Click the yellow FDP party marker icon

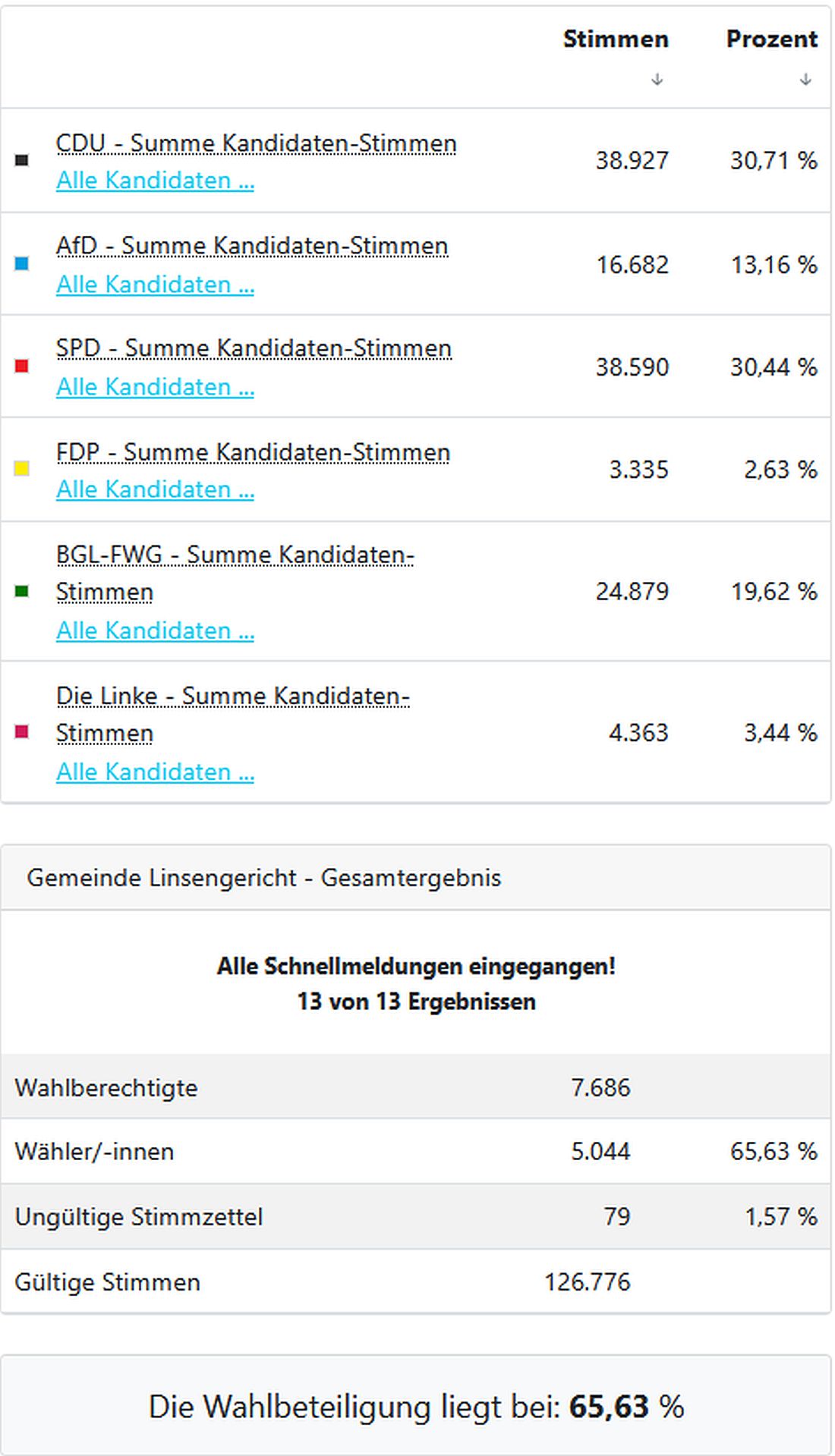pyautogui.click(x=22, y=469)
